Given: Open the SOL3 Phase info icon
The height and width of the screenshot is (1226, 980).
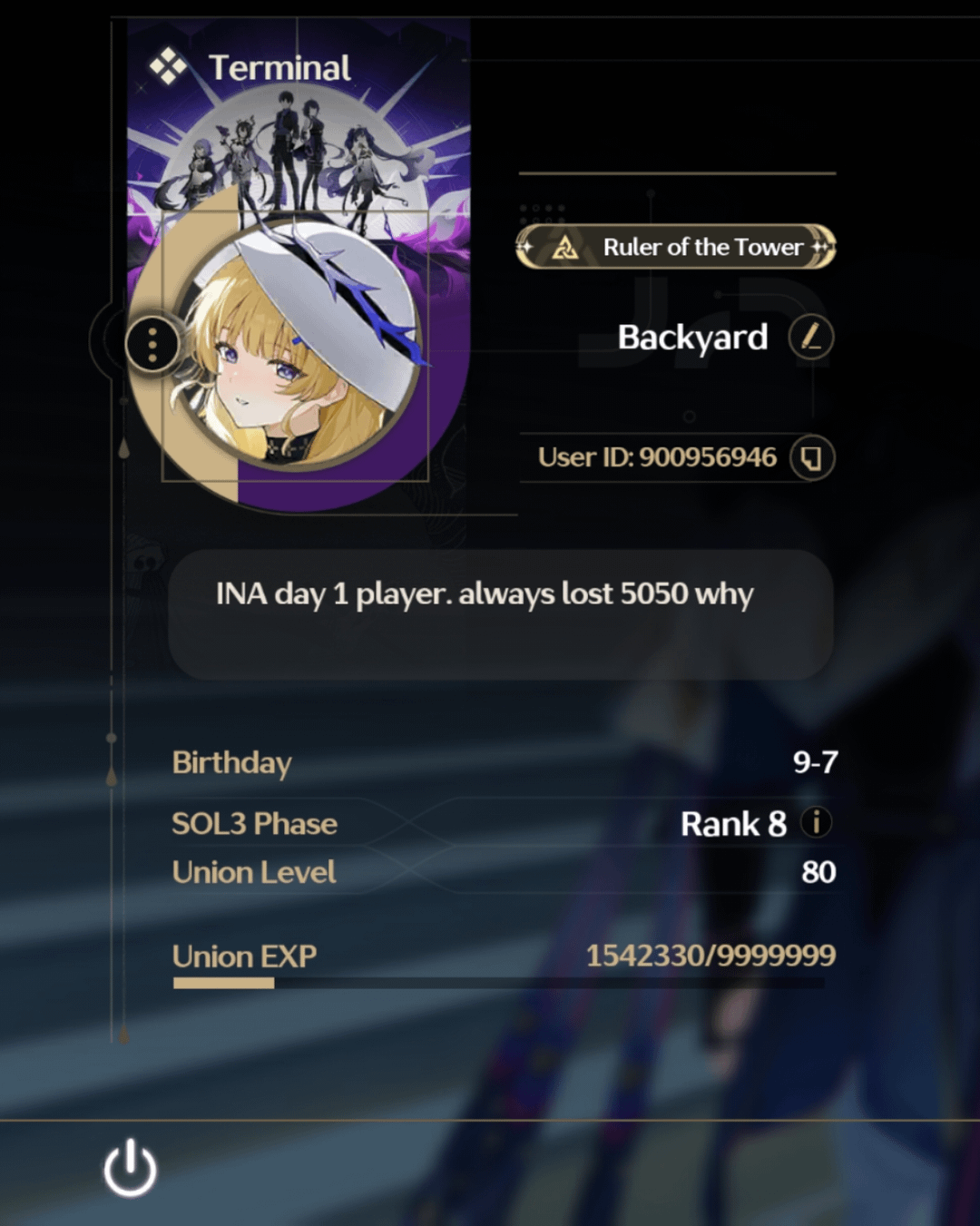Looking at the screenshot, I should pos(817,822).
